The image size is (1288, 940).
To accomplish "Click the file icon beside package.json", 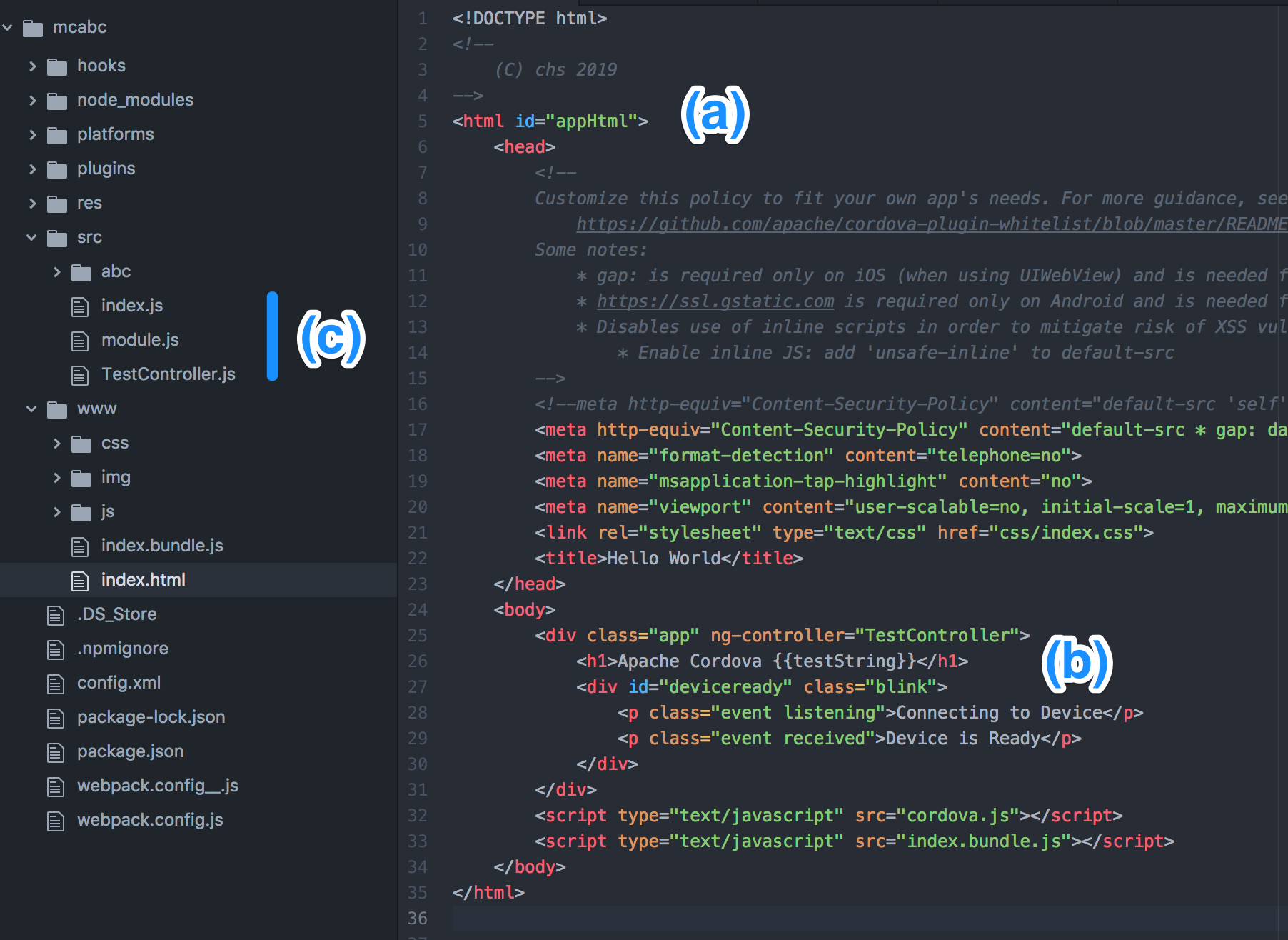I will pos(56,751).
